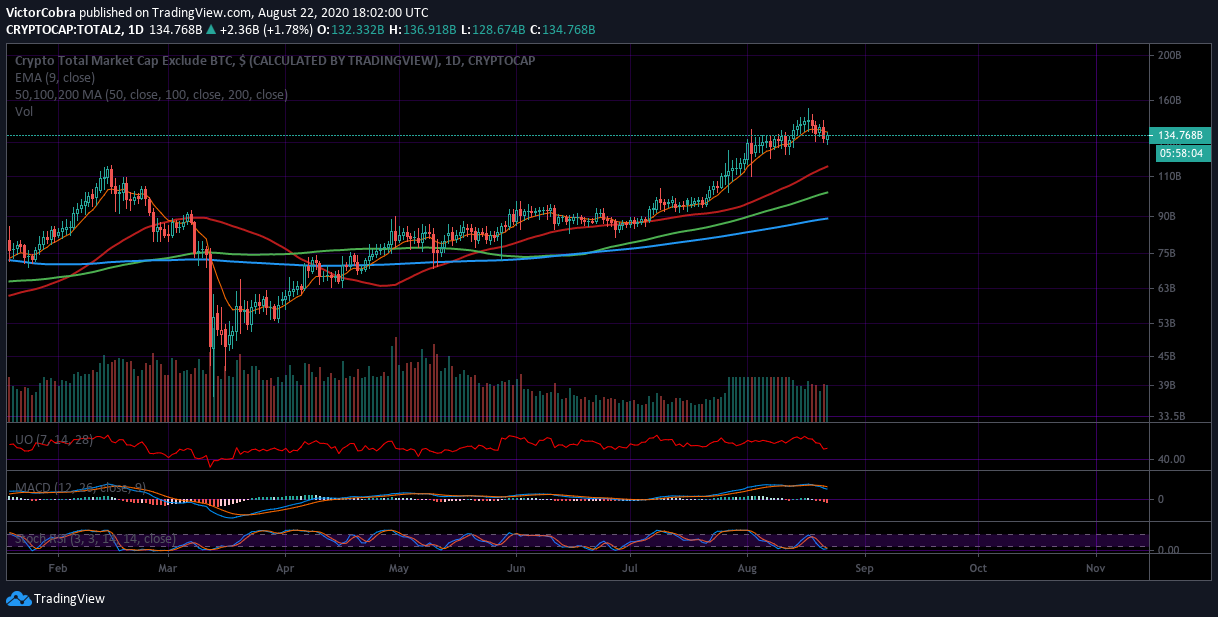Click the 39B price axis label
This screenshot has height=617, width=1218.
click(1167, 385)
